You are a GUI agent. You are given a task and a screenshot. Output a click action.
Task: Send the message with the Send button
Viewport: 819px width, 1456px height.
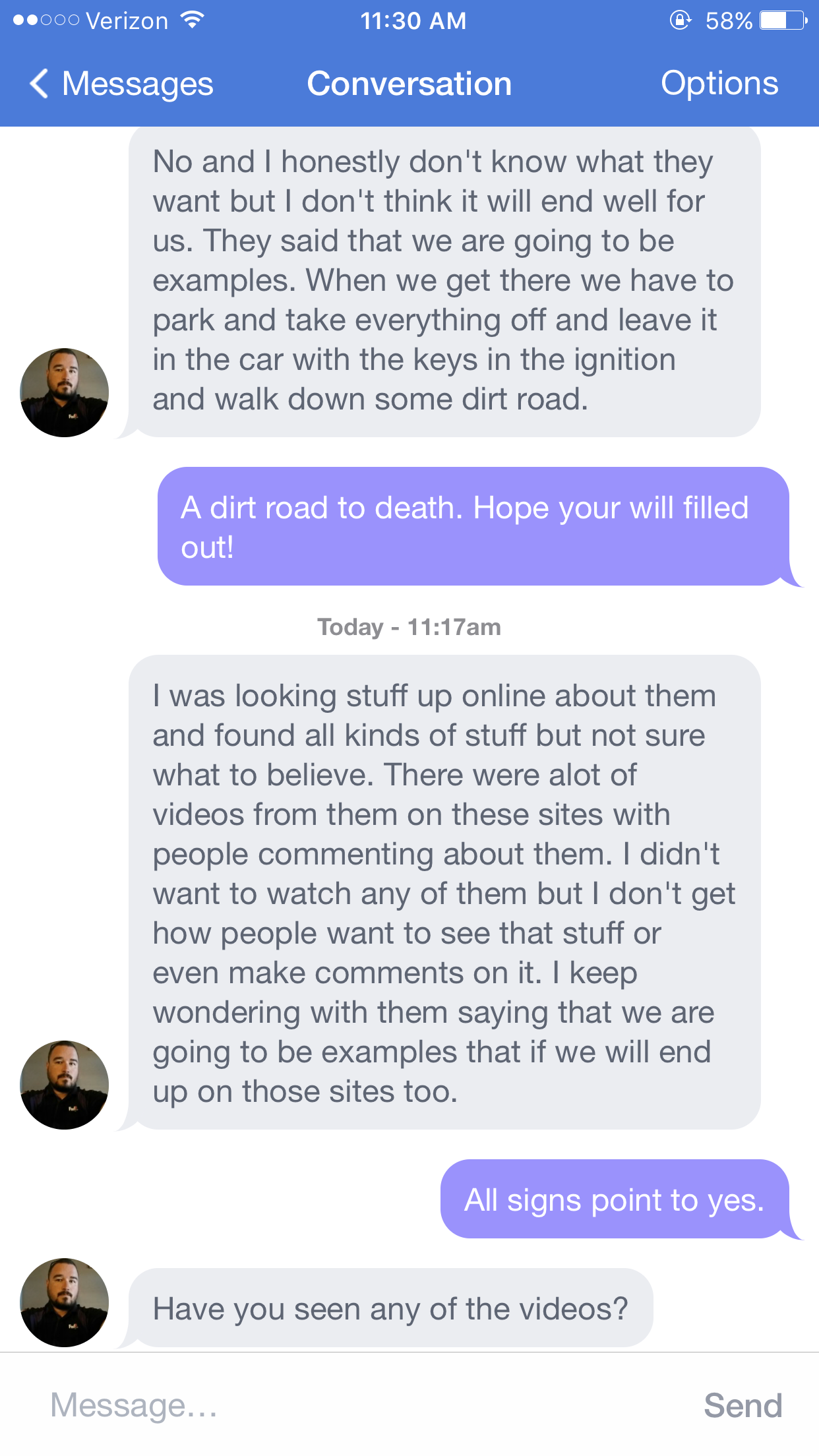click(x=743, y=1405)
